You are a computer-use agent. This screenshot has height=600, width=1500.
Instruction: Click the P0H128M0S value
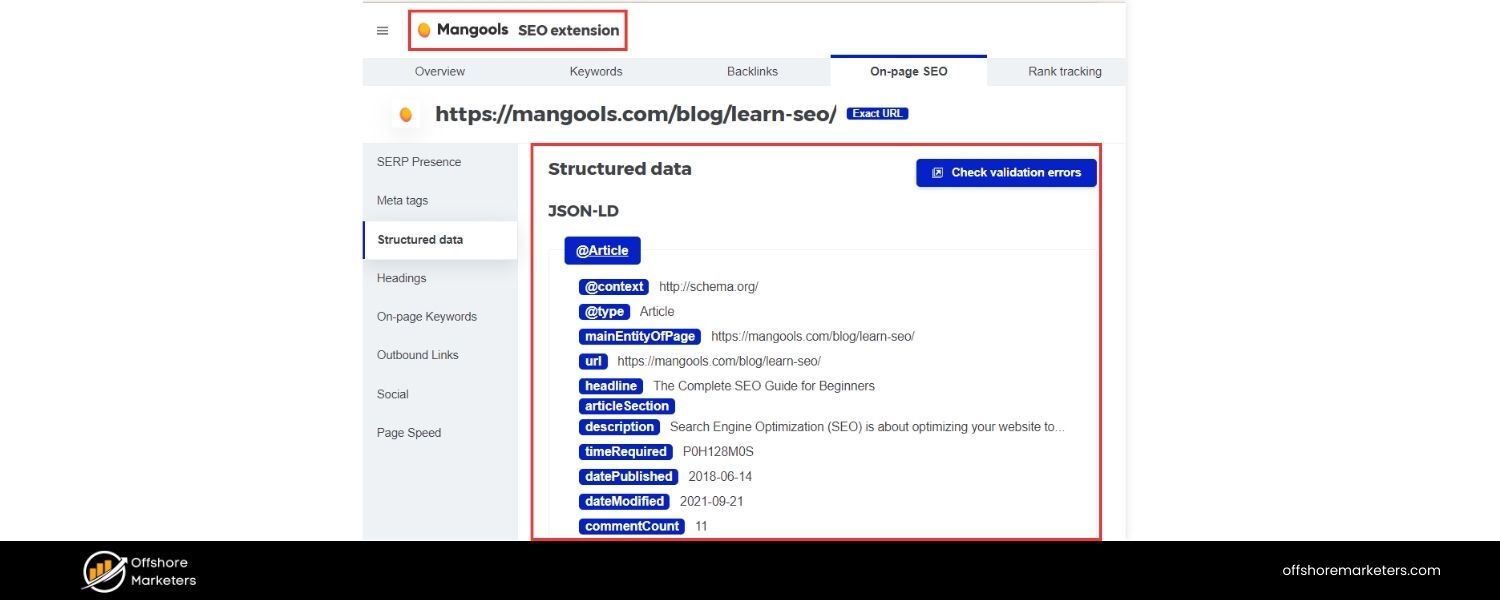coord(718,452)
